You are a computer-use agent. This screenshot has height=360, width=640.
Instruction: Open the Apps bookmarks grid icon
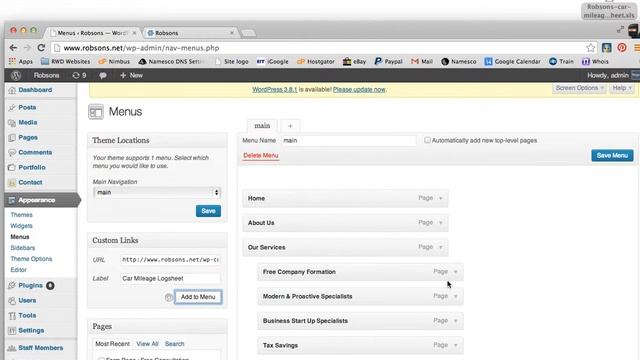pos(12,61)
